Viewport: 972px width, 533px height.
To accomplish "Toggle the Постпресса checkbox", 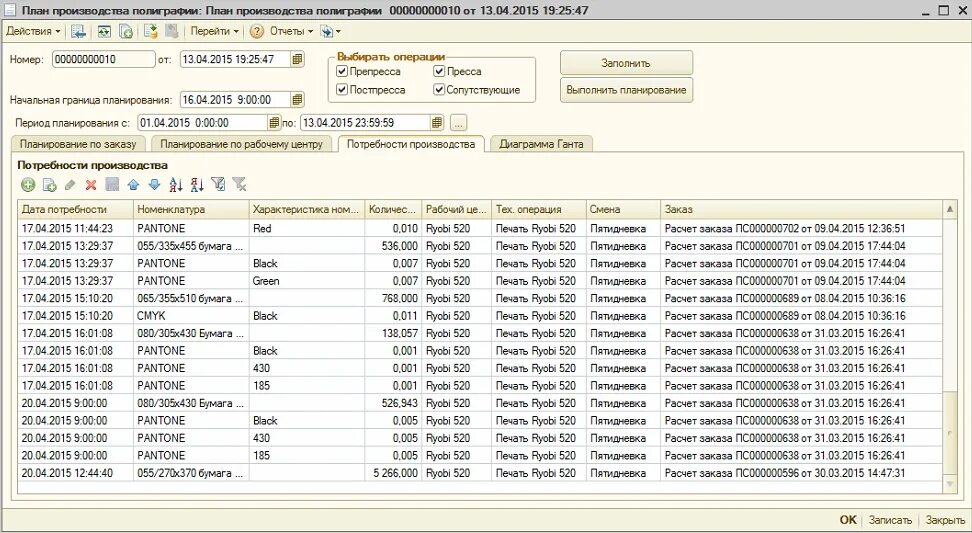I will [x=342, y=90].
